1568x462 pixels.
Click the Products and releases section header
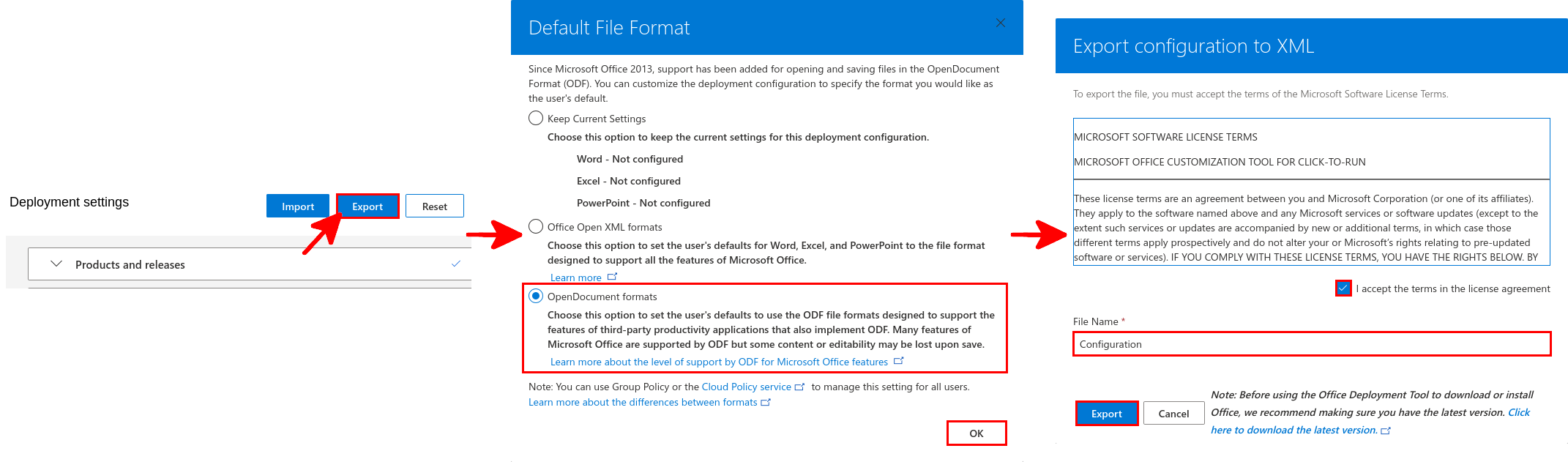(x=250, y=264)
